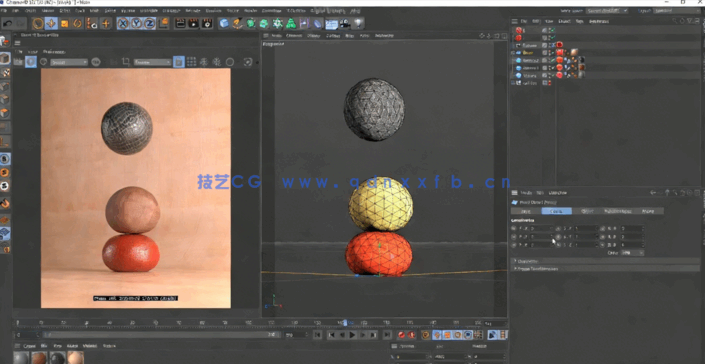
Task: Open the second dropdown in render view toolbar
Action: 152,62
